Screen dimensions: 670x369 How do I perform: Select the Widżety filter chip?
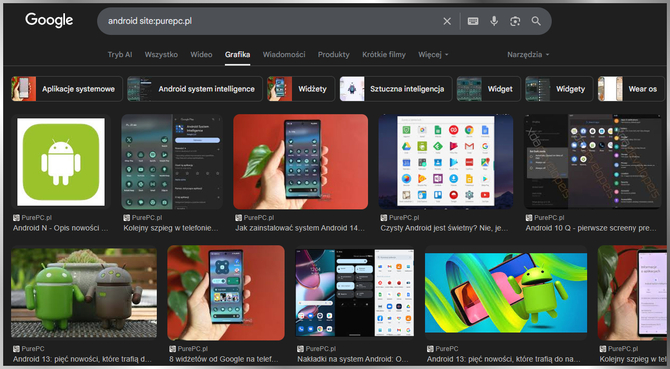click(301, 89)
